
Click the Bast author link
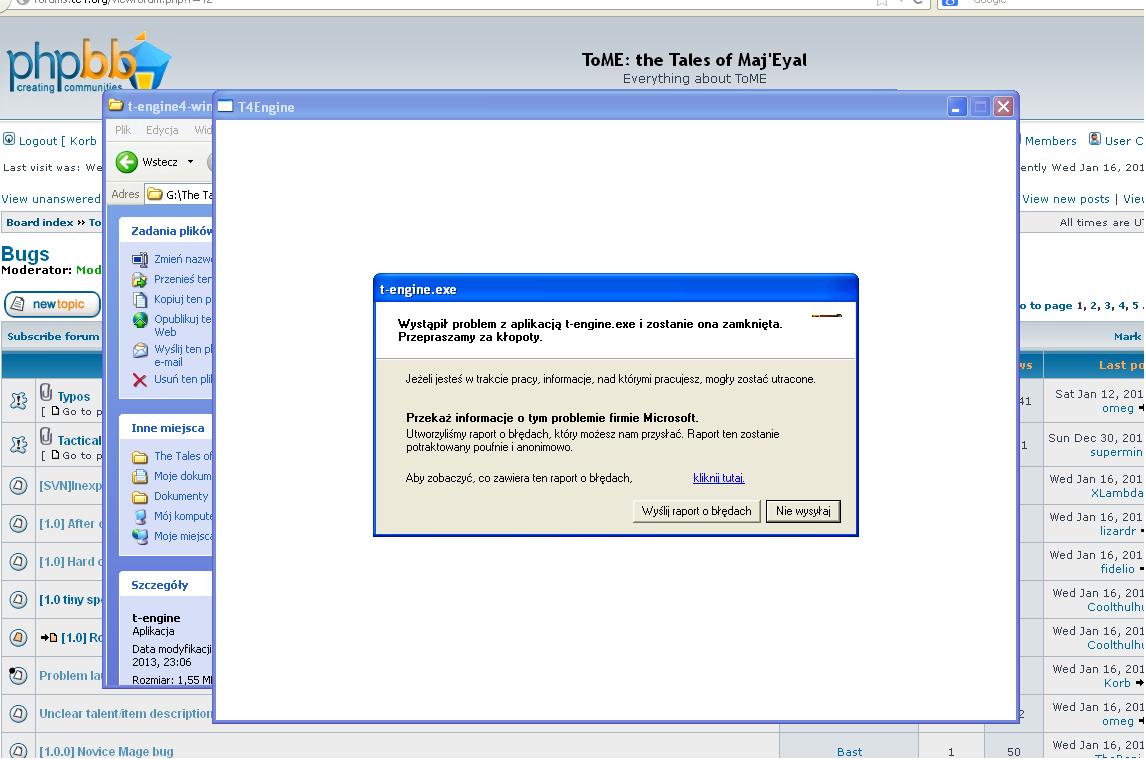pyautogui.click(x=849, y=751)
